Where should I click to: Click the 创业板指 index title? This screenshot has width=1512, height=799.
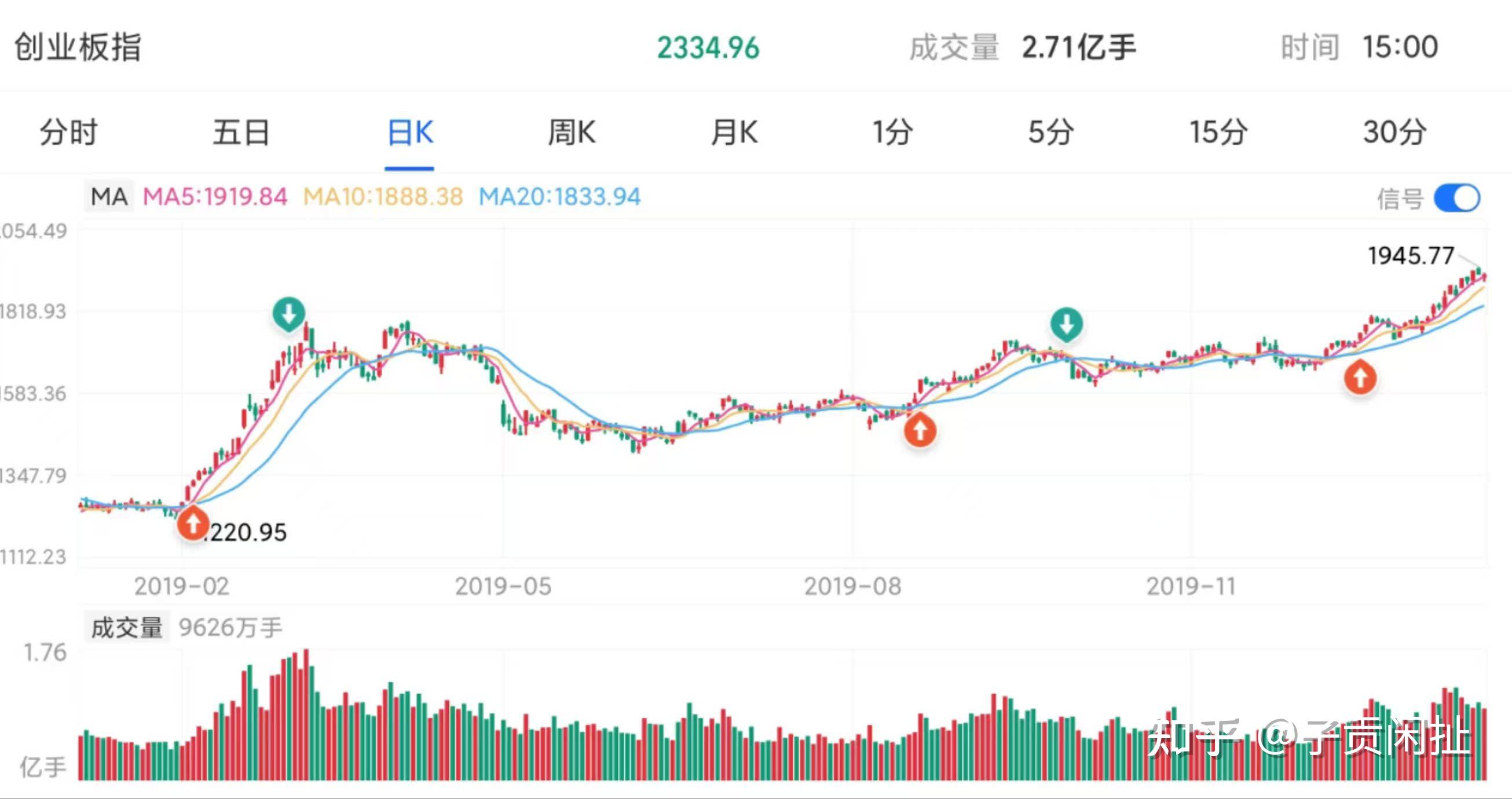pyautogui.click(x=78, y=47)
